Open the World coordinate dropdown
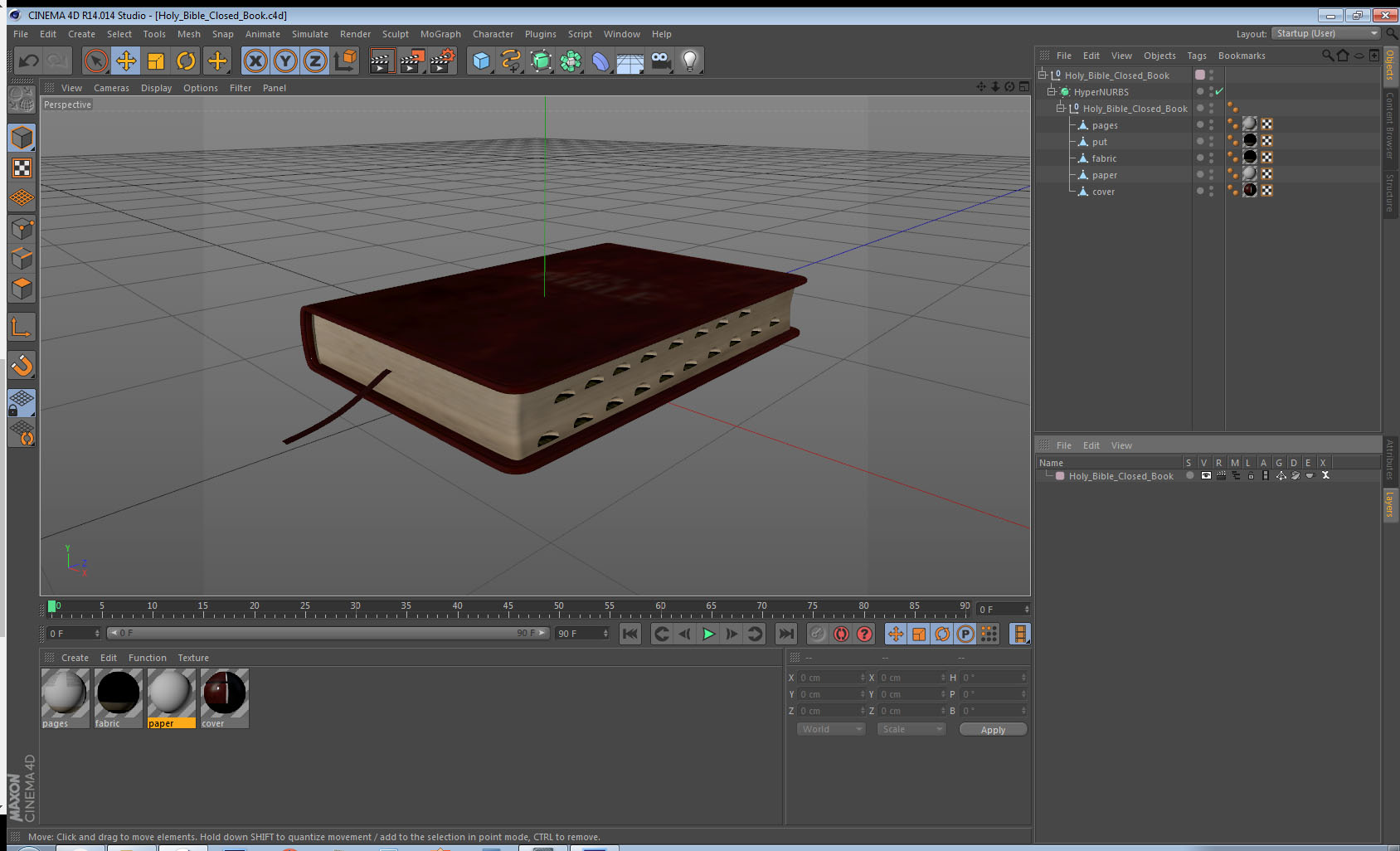1400x851 pixels. pyautogui.click(x=830, y=729)
